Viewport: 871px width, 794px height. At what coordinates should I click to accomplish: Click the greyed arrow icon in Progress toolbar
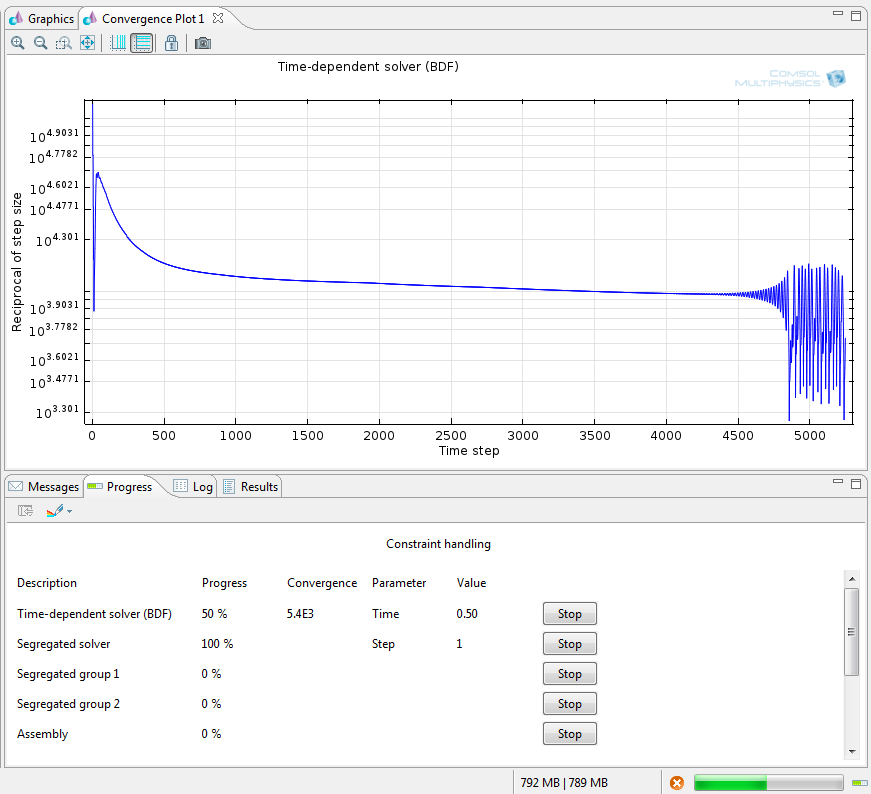point(26,511)
